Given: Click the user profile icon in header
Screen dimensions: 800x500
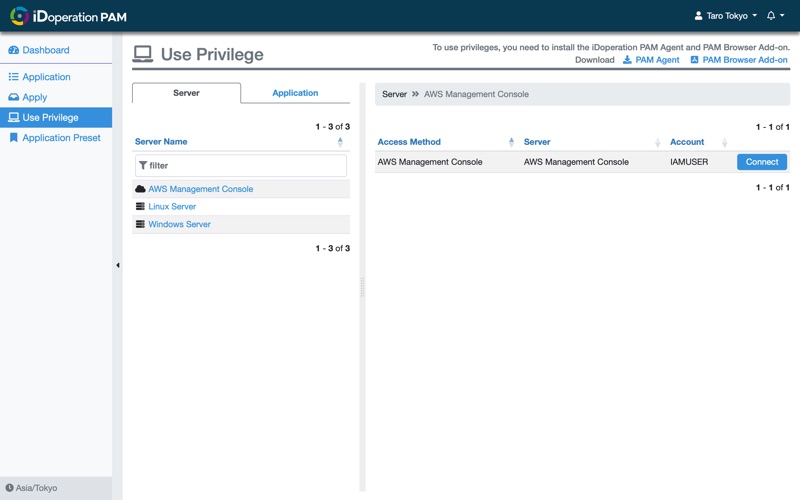Looking at the screenshot, I should pyautogui.click(x=698, y=16).
